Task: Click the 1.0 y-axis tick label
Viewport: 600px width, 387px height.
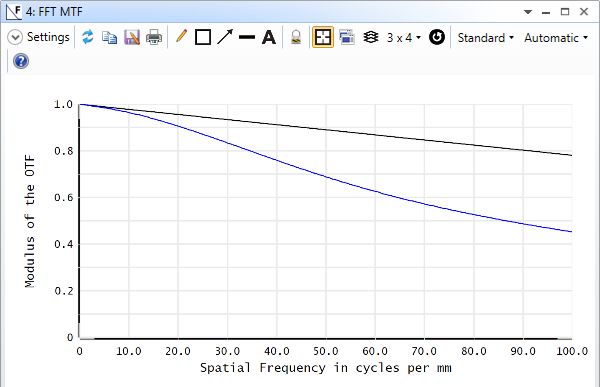Action: [x=64, y=104]
